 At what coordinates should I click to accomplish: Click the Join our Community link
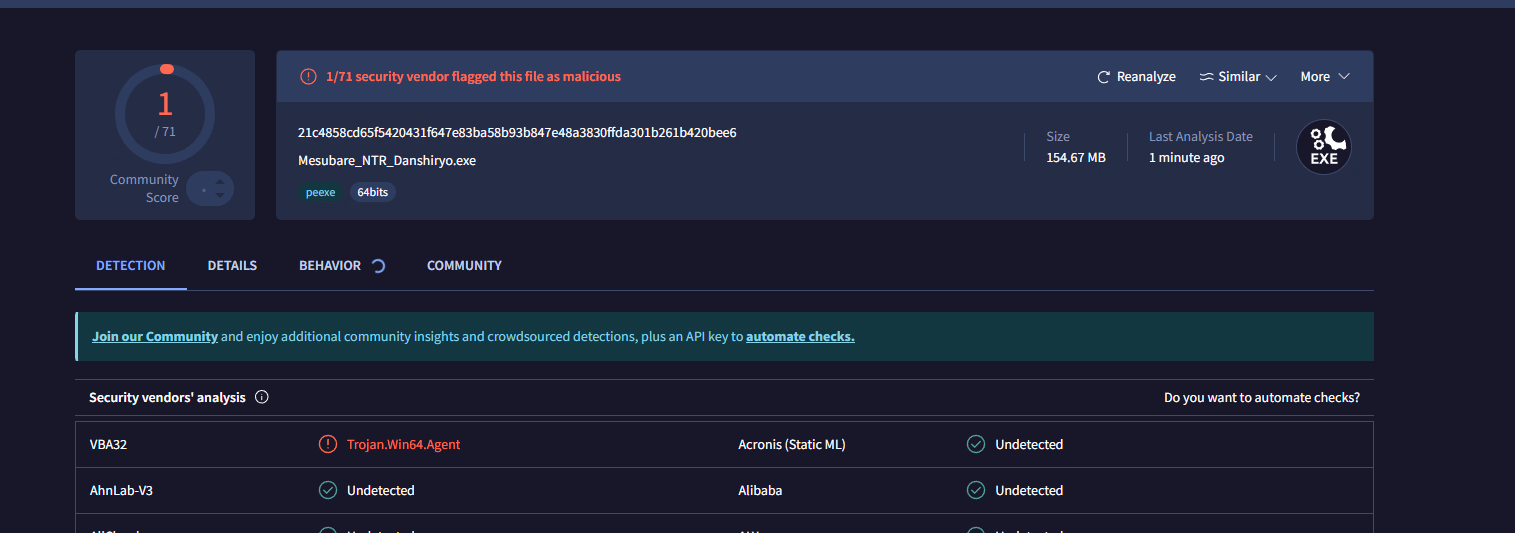155,336
